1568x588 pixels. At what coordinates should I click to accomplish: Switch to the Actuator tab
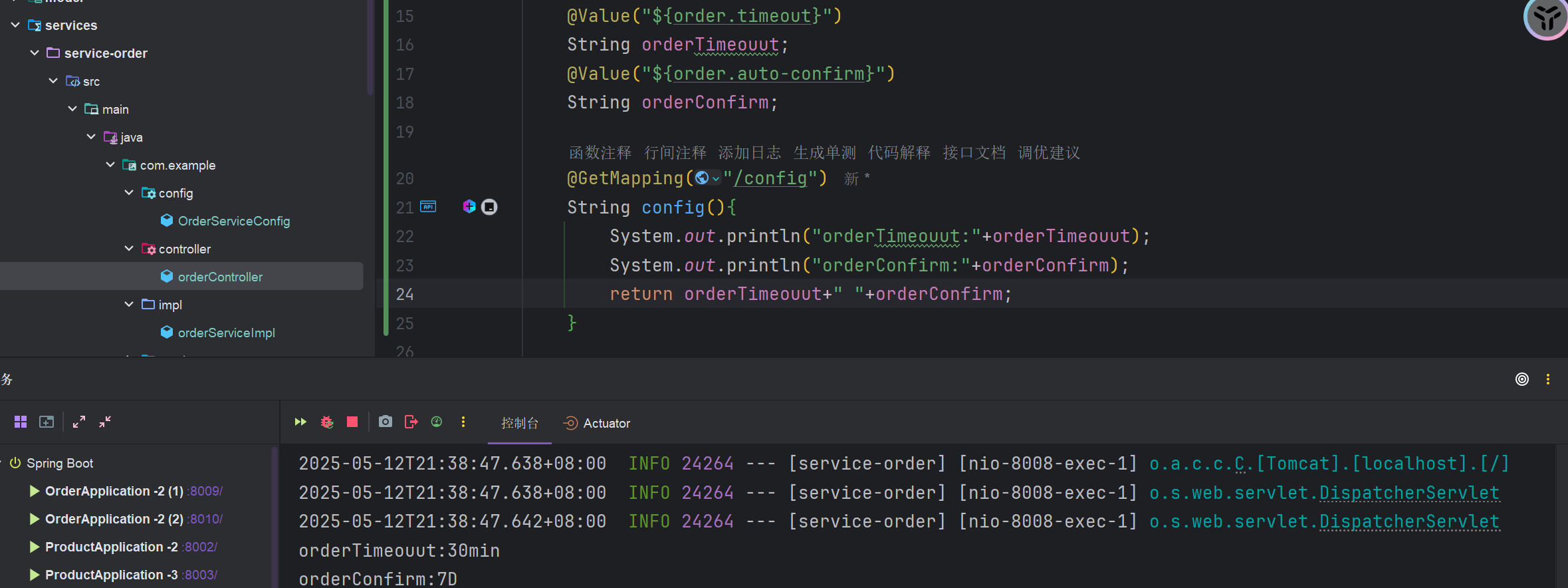tap(597, 424)
